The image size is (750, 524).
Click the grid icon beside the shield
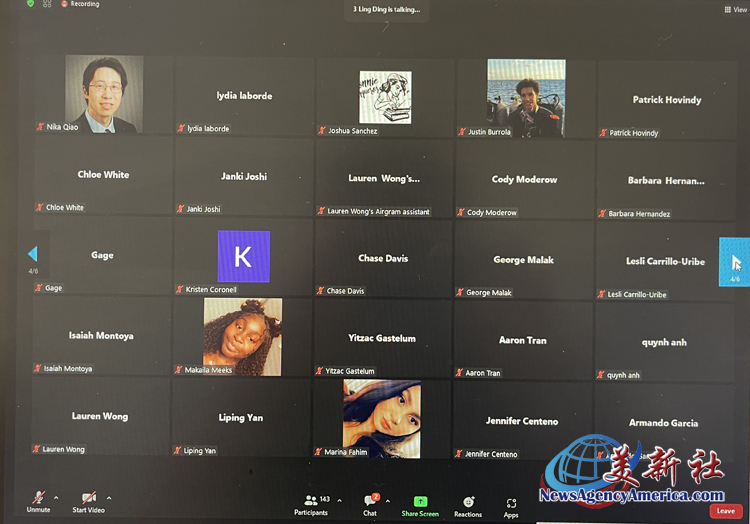click(x=47, y=4)
